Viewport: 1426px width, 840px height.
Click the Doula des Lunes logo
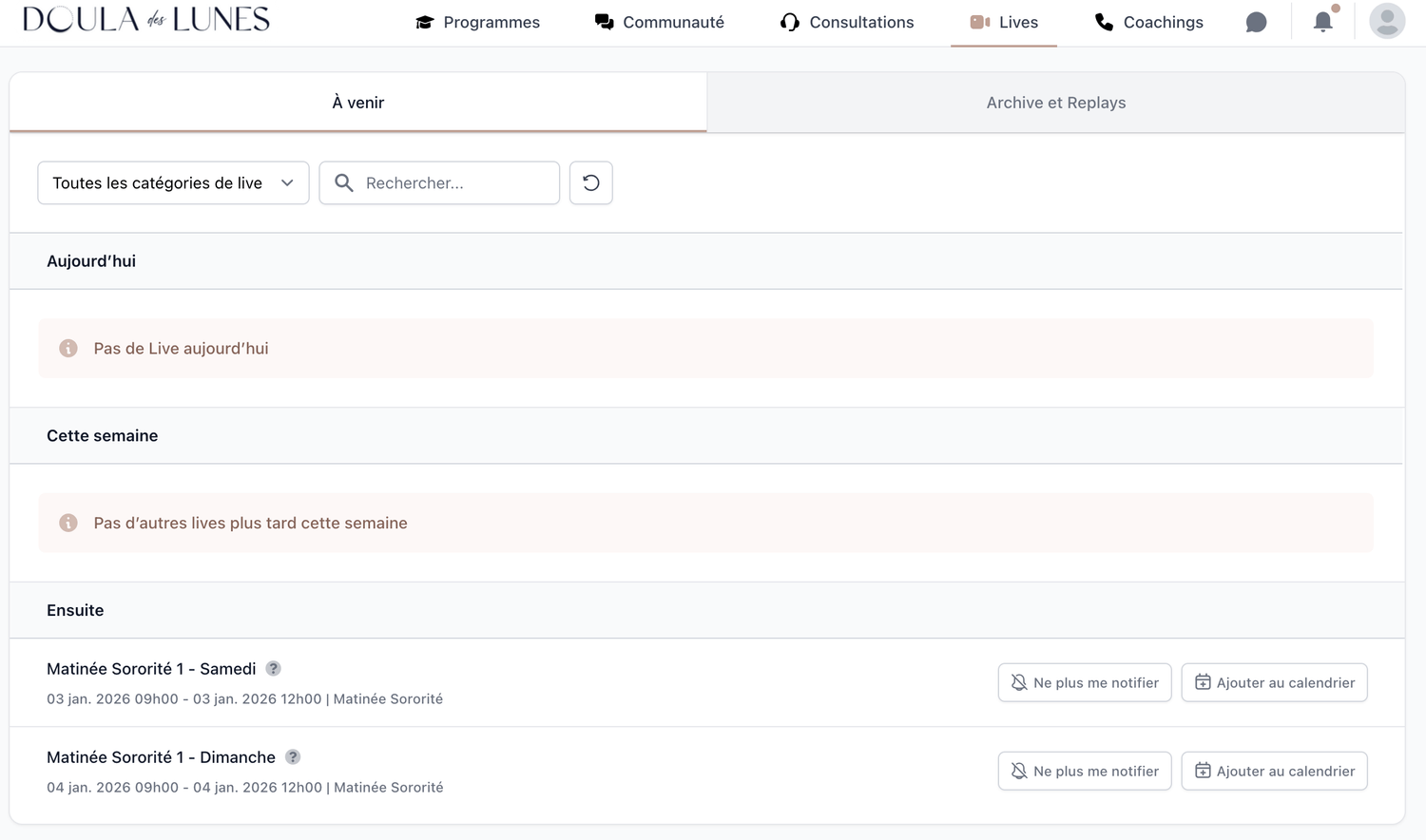click(146, 20)
